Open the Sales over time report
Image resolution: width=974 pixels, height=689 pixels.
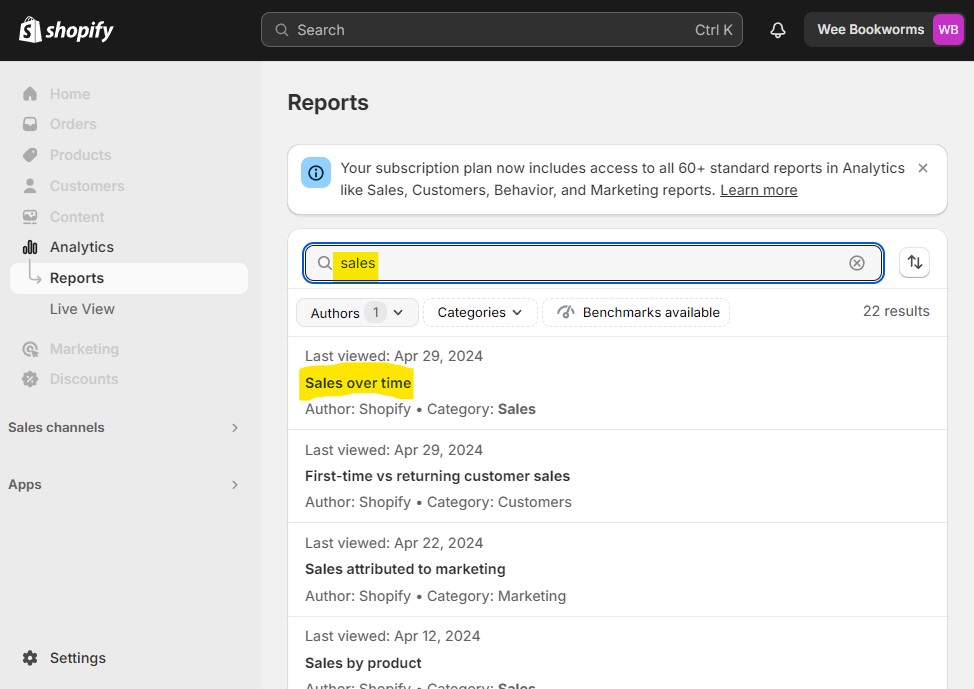358,383
